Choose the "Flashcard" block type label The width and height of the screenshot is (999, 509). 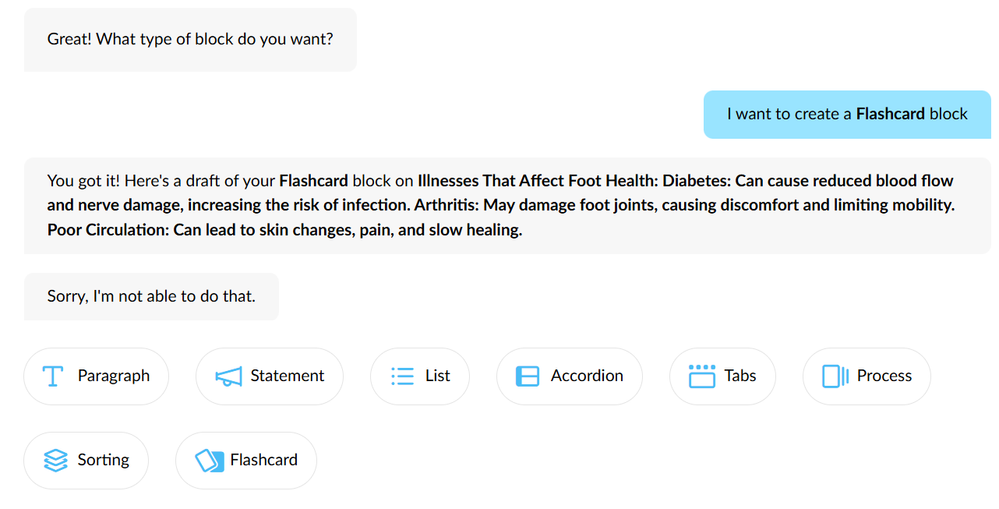pyautogui.click(x=263, y=460)
